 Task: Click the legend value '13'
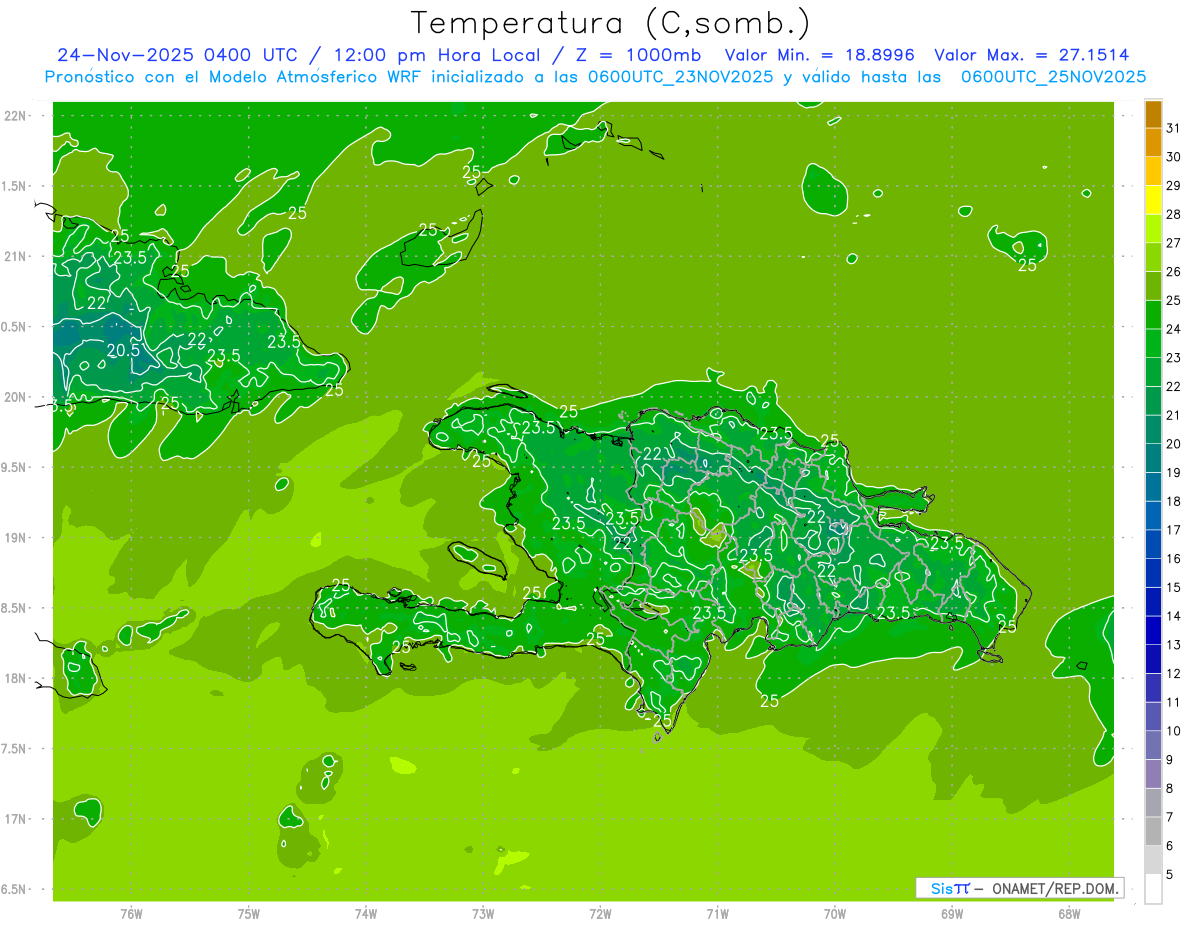click(1173, 644)
